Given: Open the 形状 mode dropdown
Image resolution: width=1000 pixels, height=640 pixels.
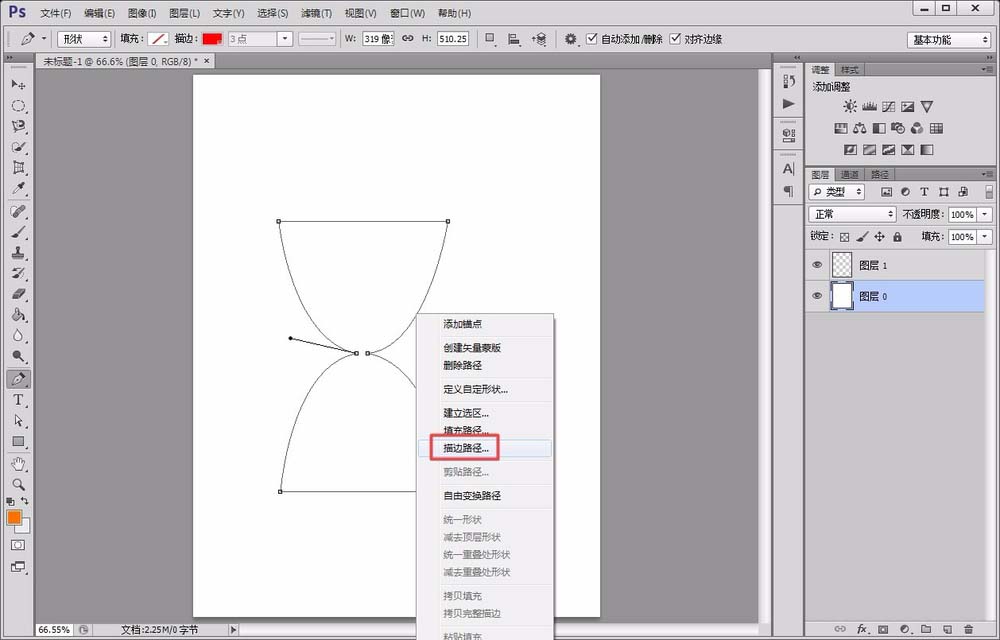Looking at the screenshot, I should (83, 38).
